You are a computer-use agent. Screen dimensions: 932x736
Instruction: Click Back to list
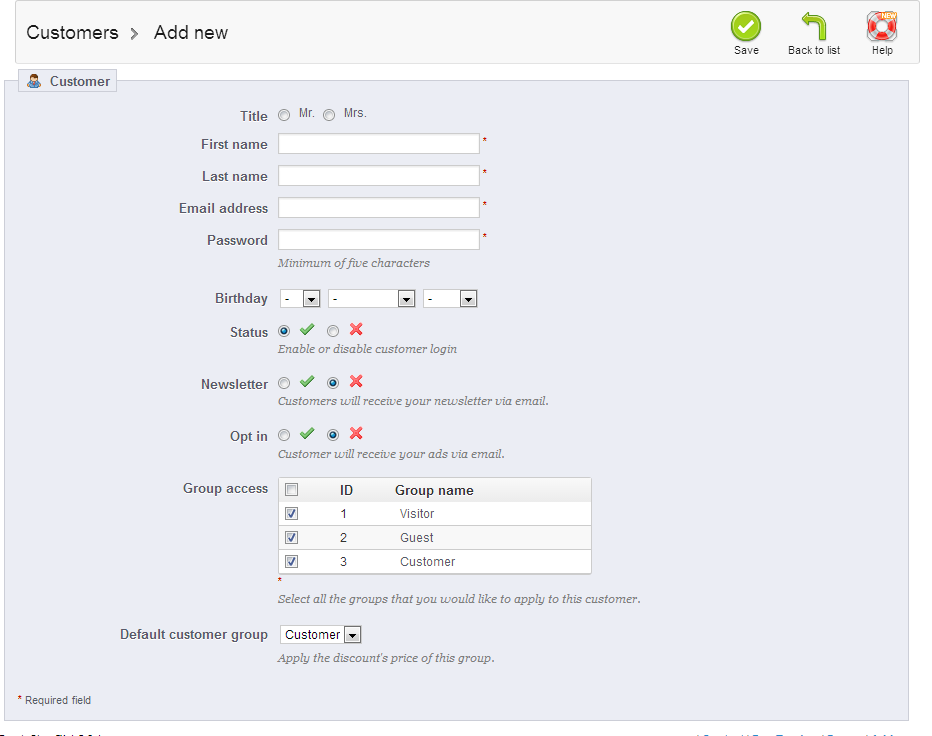pyautogui.click(x=812, y=27)
